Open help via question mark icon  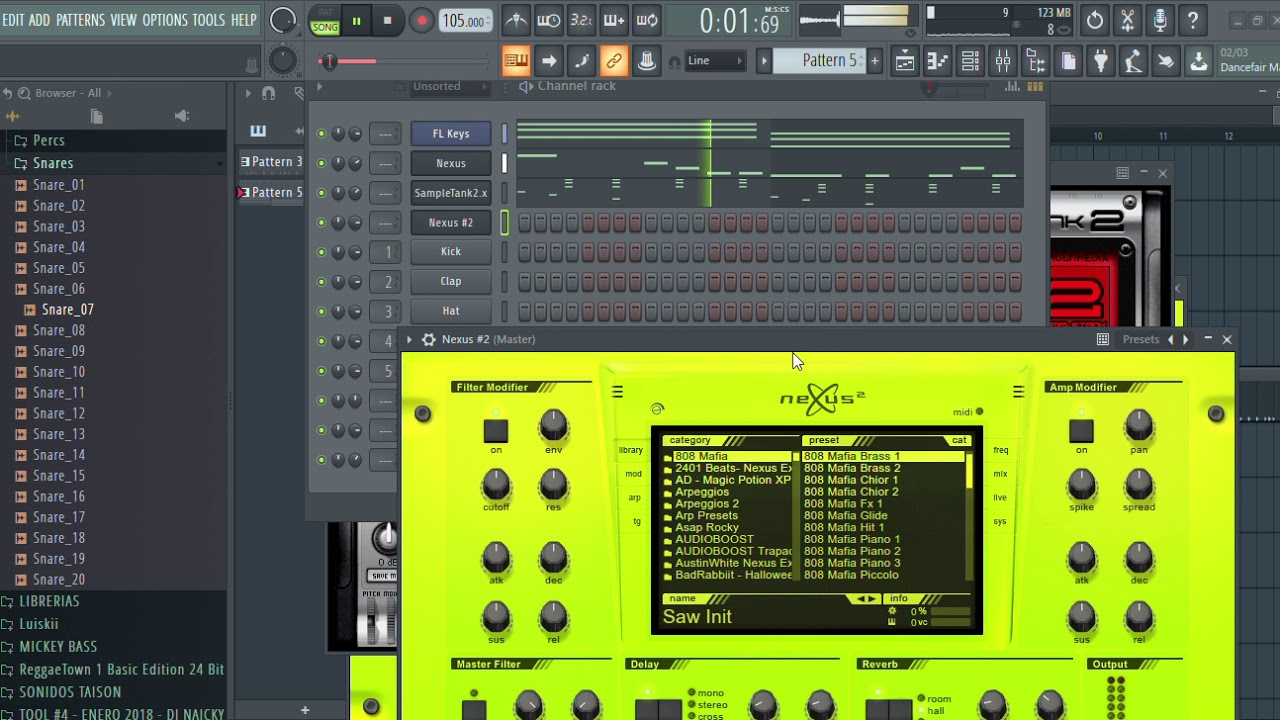[x=1193, y=20]
